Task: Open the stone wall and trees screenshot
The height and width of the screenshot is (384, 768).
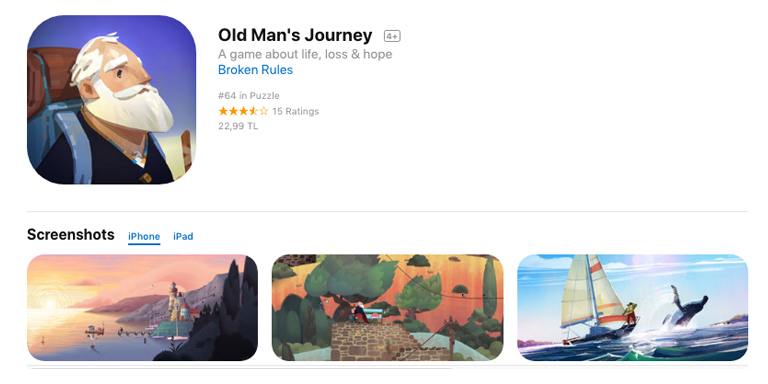Action: 387,308
